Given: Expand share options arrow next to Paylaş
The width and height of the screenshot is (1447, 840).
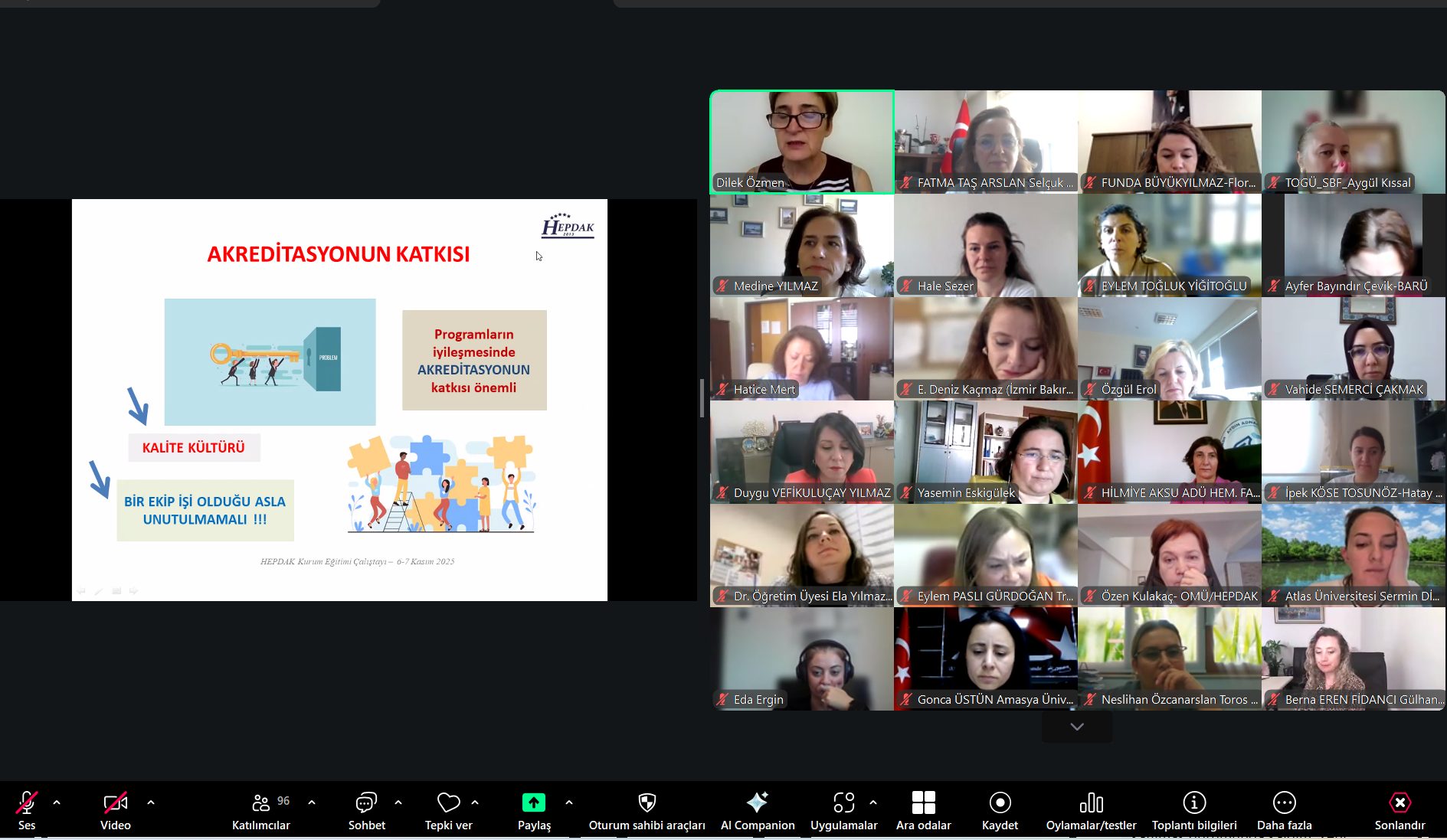Looking at the screenshot, I should pyautogui.click(x=569, y=802).
